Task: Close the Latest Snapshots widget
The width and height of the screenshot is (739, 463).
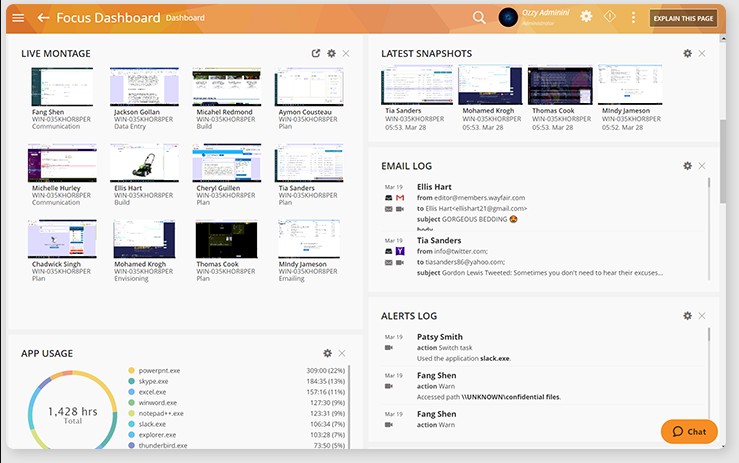Action: tap(702, 53)
